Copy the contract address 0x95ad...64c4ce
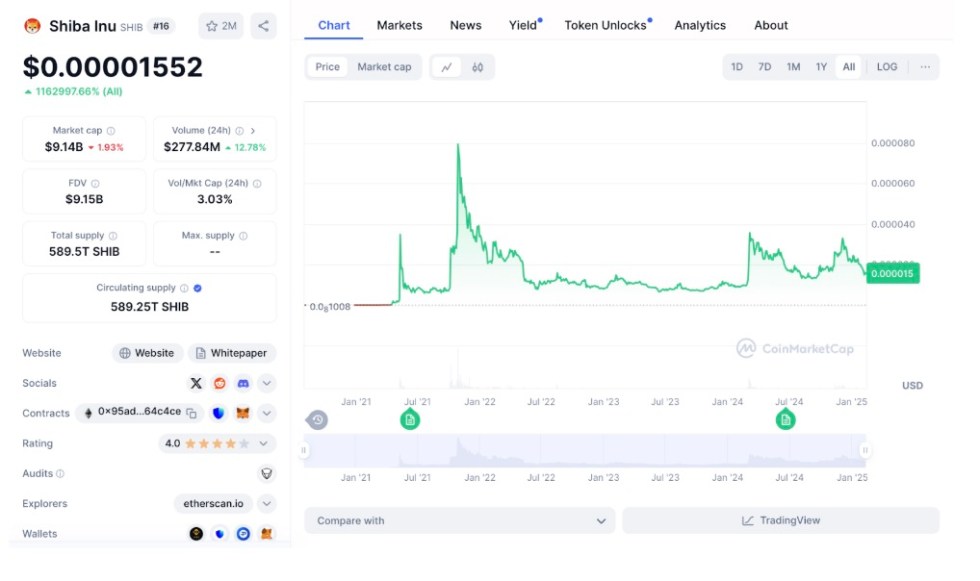980x581 pixels. [x=191, y=413]
